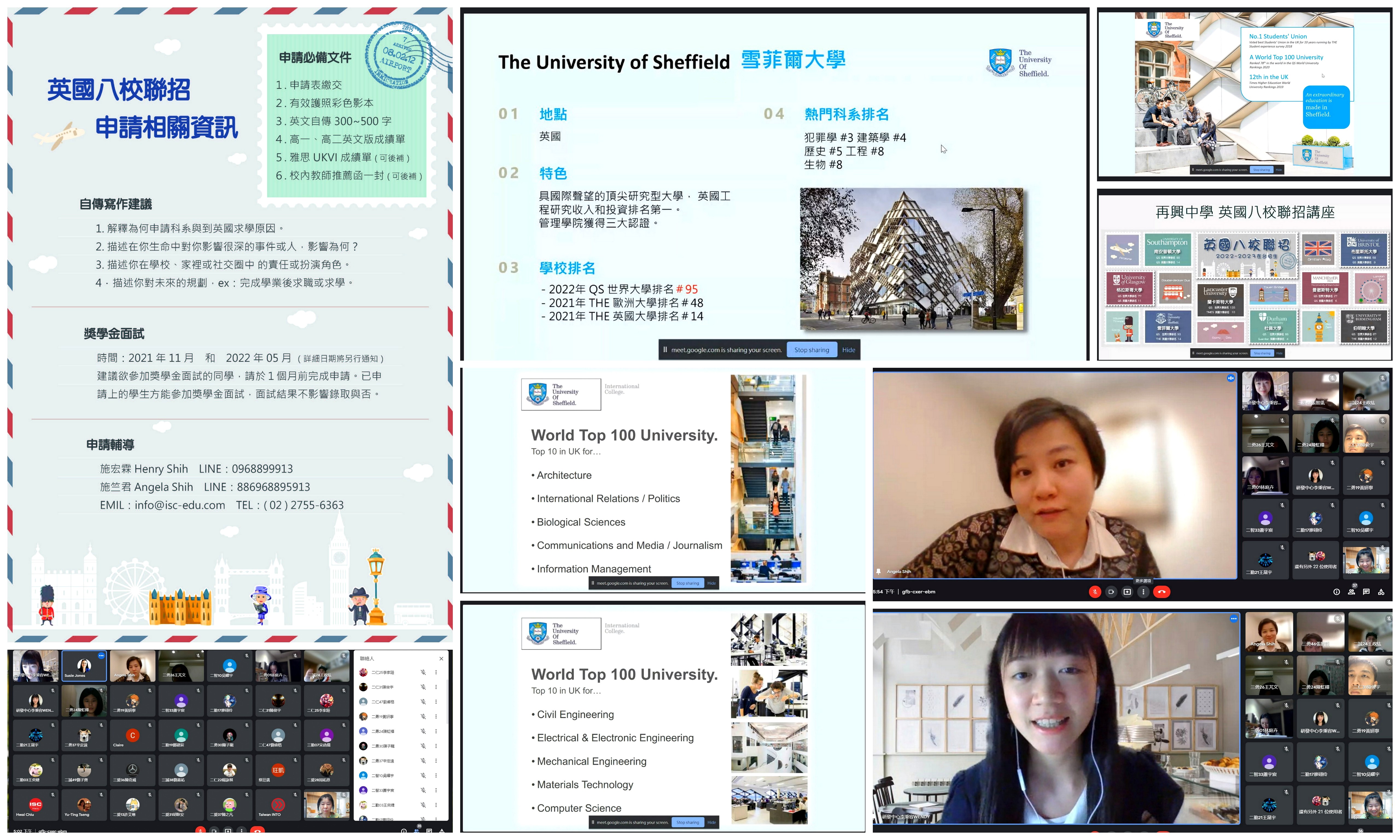Click present-screen icon in the 5:54 meeting toolbar

(x=1127, y=591)
